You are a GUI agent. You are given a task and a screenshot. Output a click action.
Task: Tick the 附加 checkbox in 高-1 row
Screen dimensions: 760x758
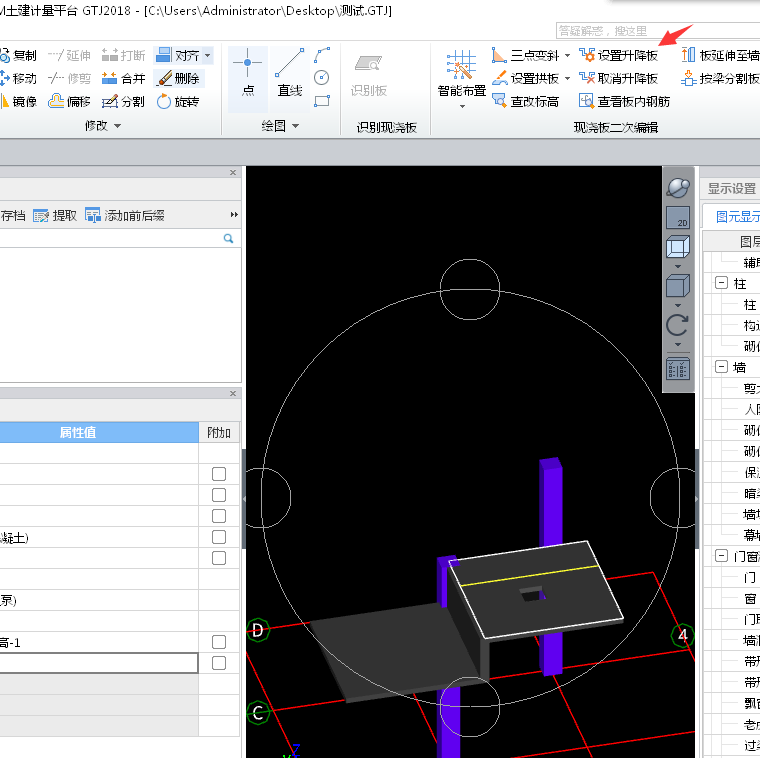(219, 642)
